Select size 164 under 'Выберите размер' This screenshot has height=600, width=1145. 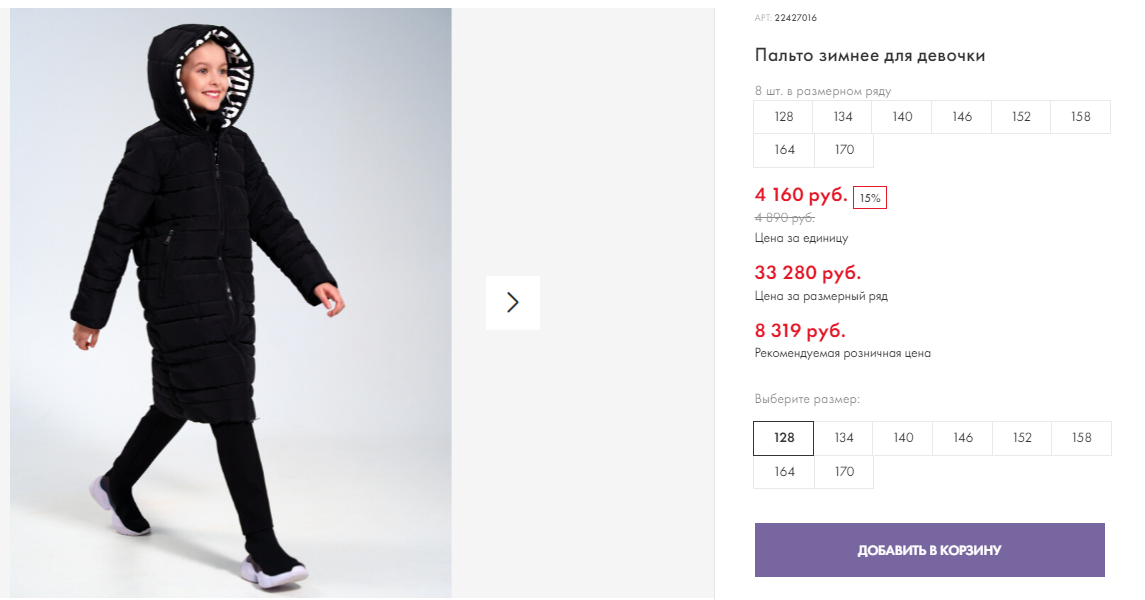pyautogui.click(x=784, y=472)
